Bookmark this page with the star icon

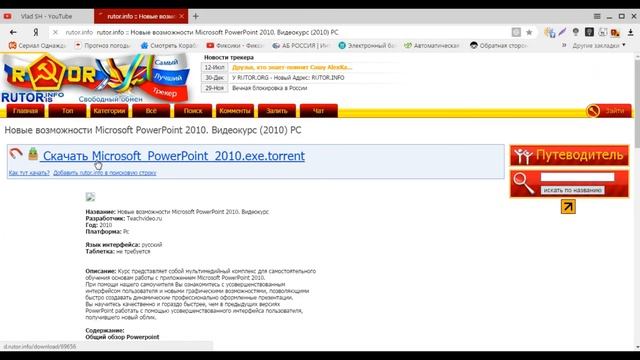(529, 32)
